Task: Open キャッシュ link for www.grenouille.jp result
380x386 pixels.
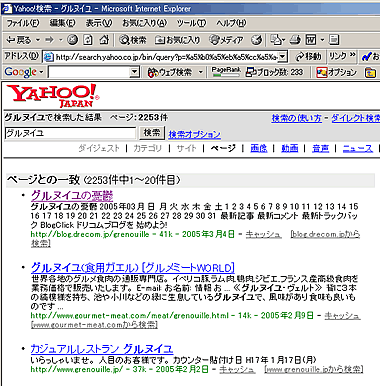Action: 237,369
